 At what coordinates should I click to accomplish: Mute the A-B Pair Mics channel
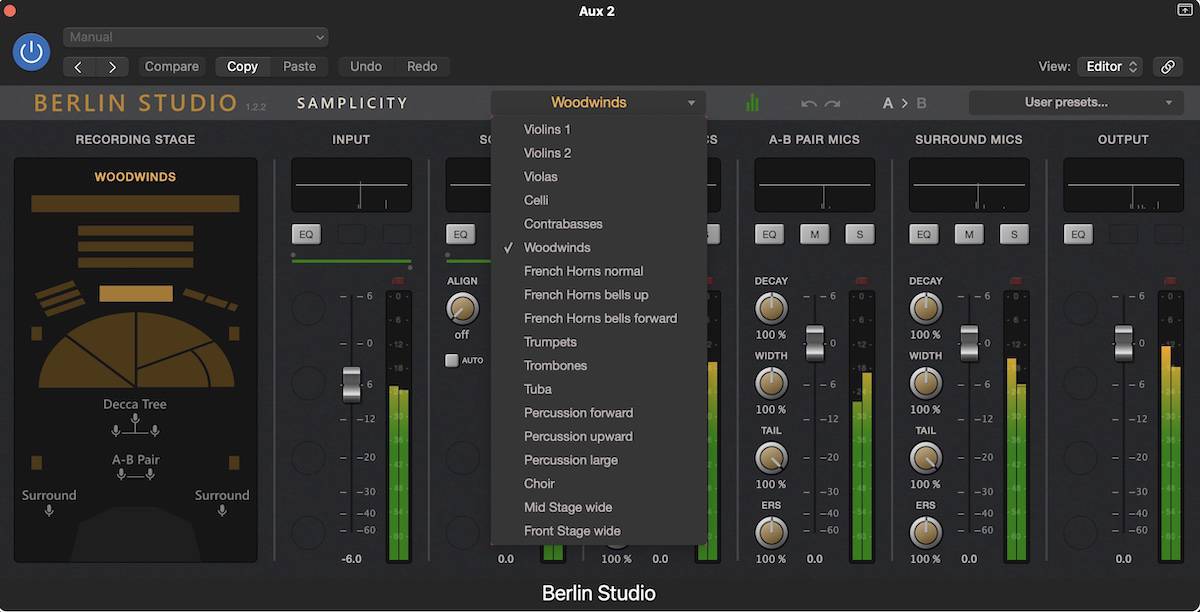(815, 234)
